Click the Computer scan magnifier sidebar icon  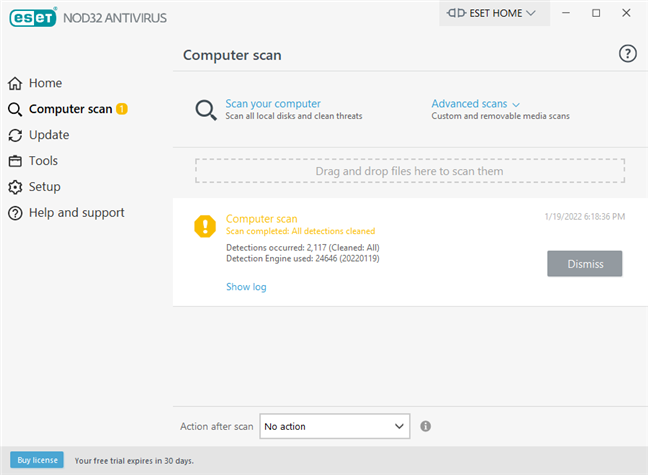pos(15,109)
